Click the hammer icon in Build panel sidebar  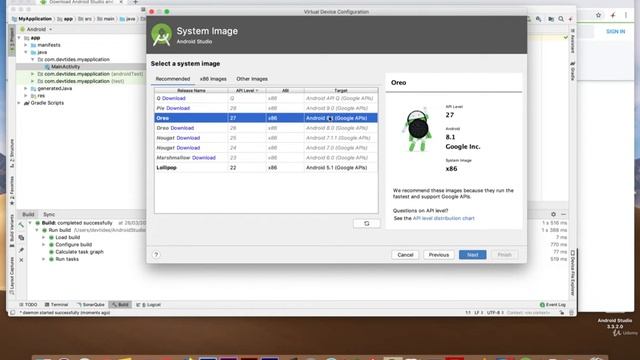pos(21,225)
